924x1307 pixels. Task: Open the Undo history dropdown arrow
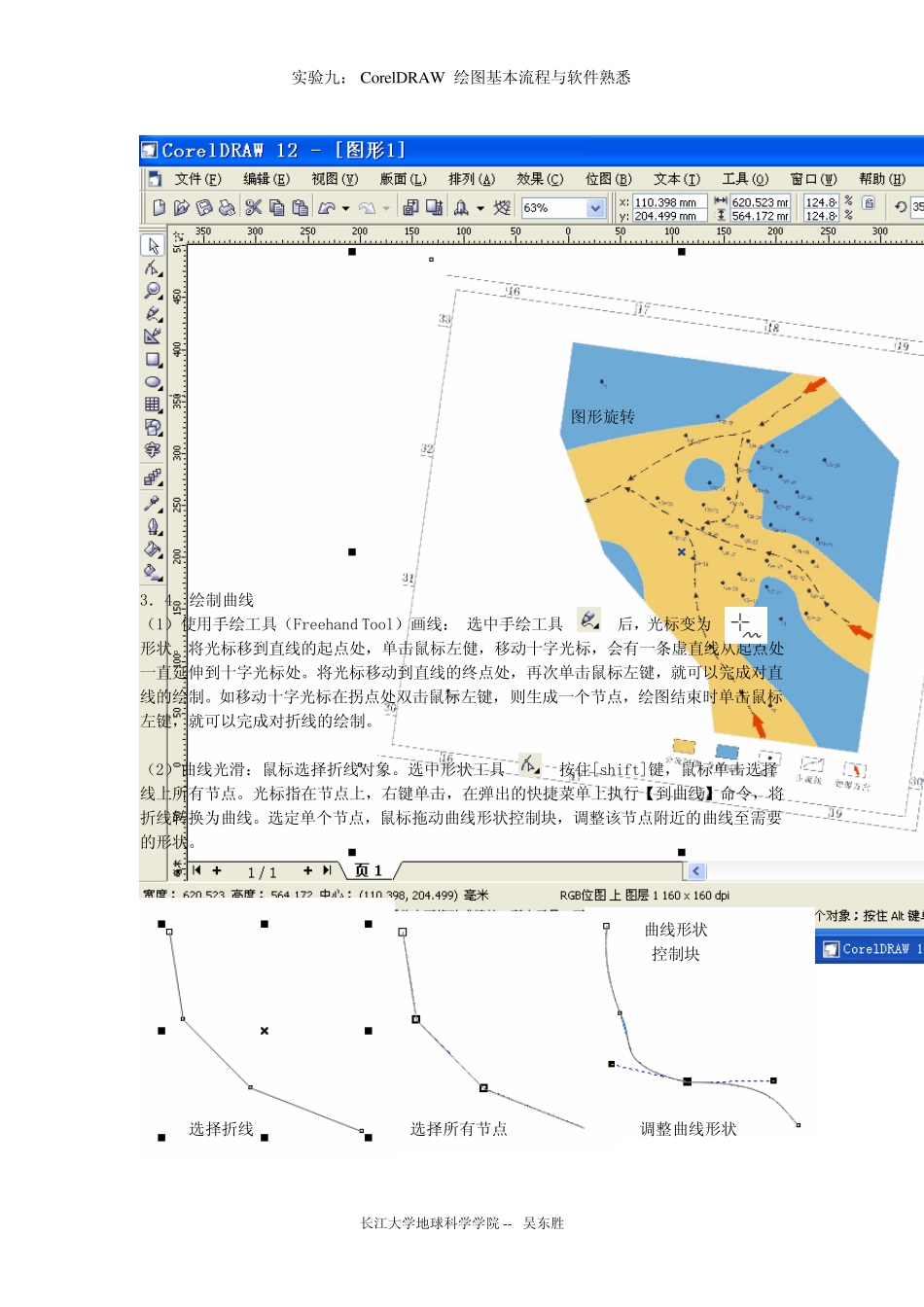pyautogui.click(x=345, y=208)
